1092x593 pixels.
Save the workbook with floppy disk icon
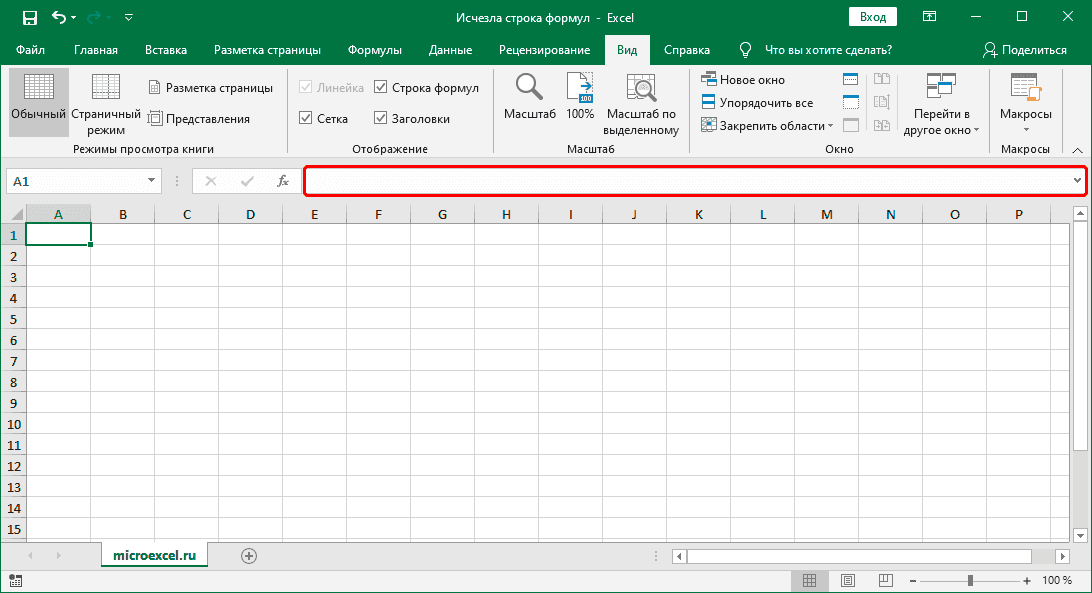[29, 17]
